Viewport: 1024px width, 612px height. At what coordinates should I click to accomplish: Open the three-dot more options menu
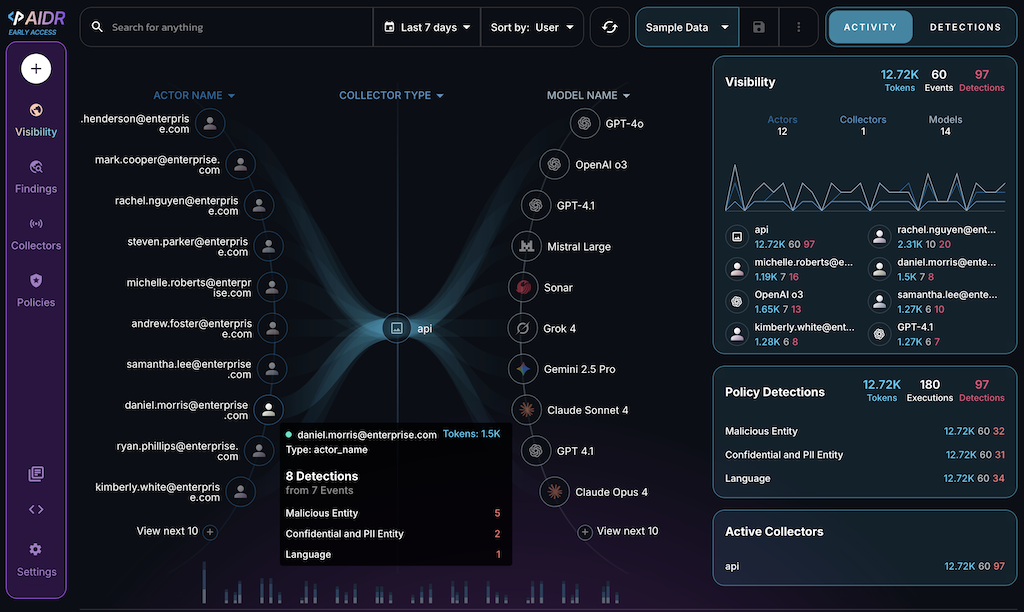[798, 27]
